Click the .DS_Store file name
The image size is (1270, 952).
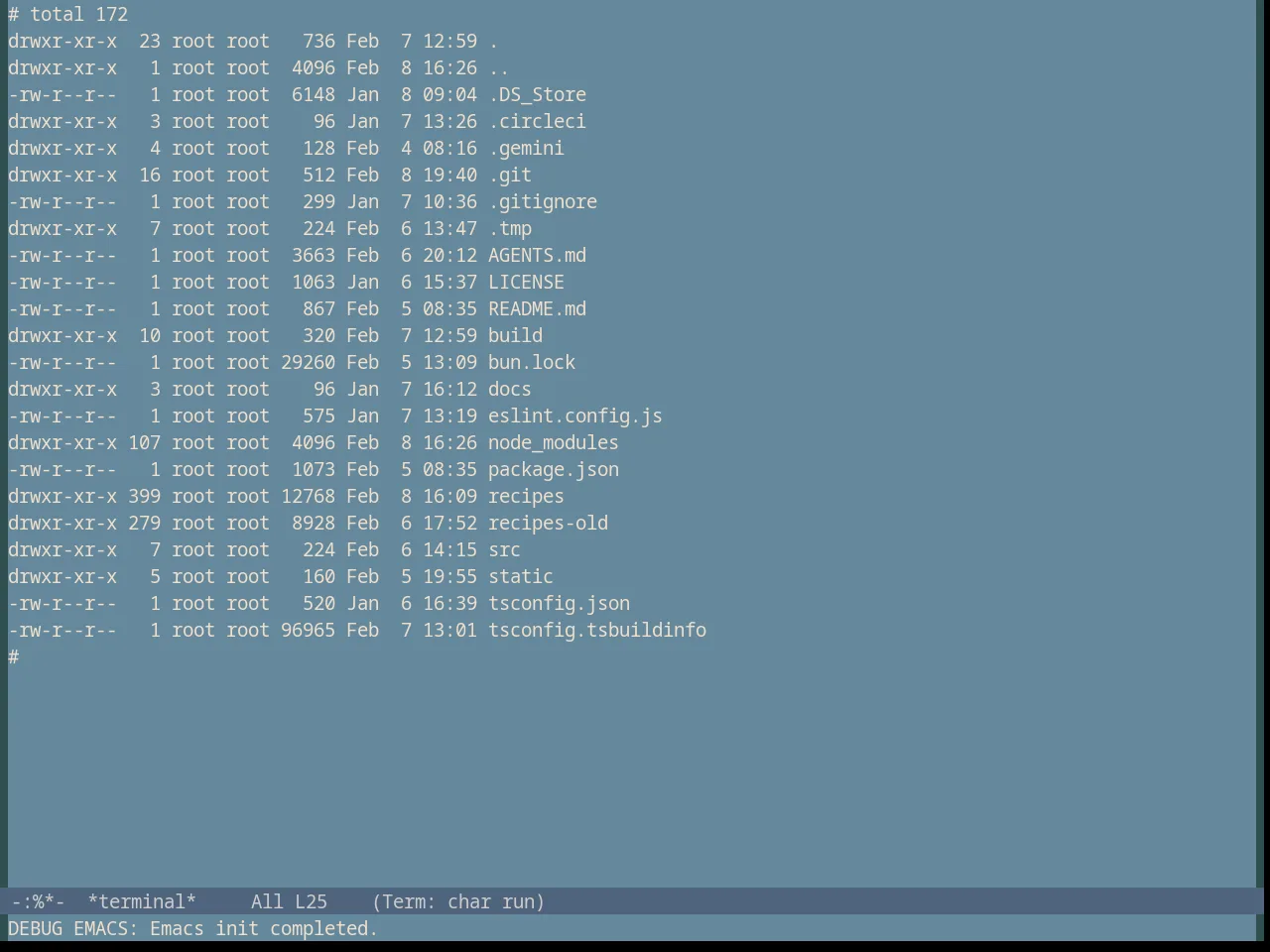pyautogui.click(x=537, y=94)
